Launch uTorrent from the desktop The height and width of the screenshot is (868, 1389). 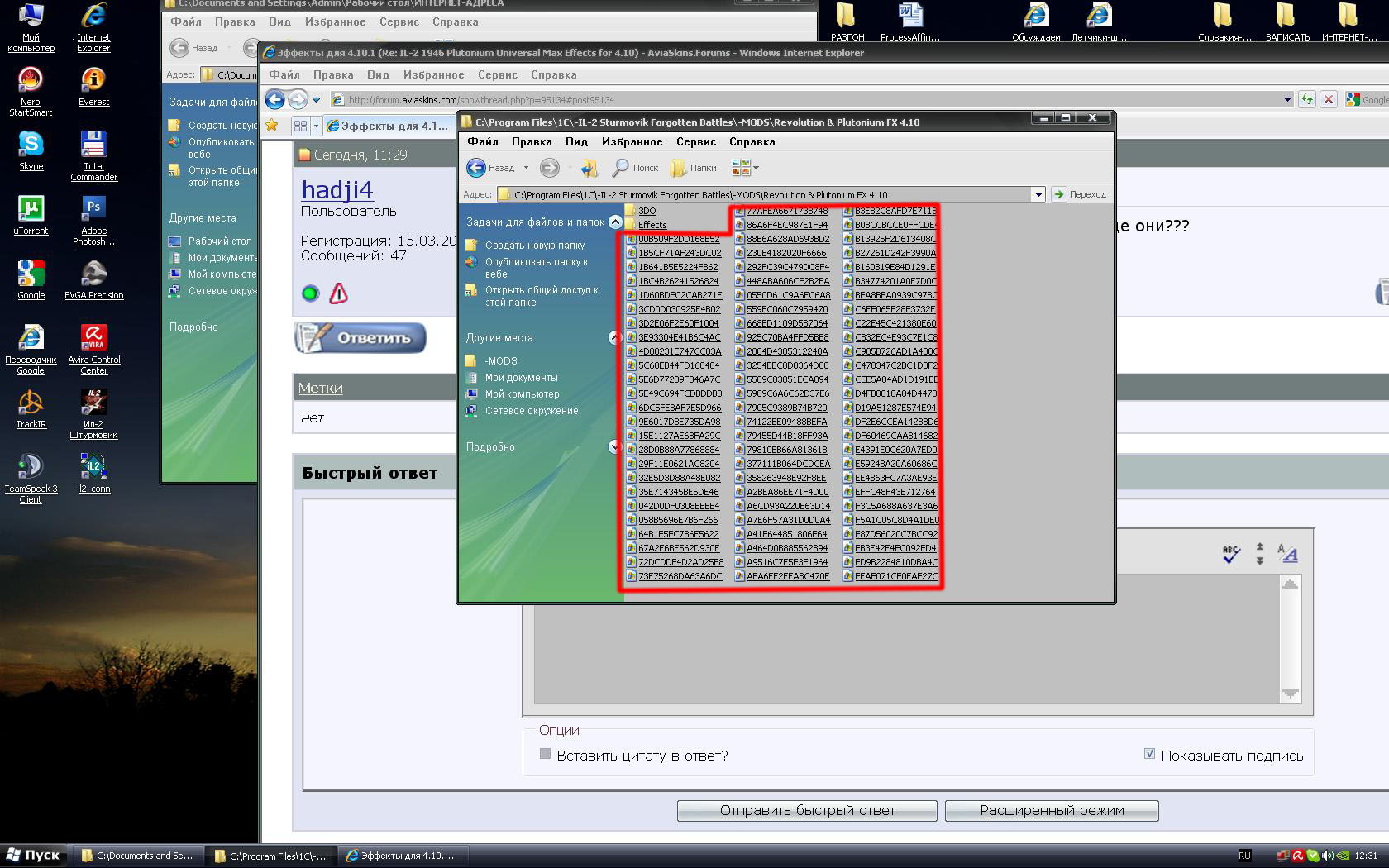click(x=31, y=215)
